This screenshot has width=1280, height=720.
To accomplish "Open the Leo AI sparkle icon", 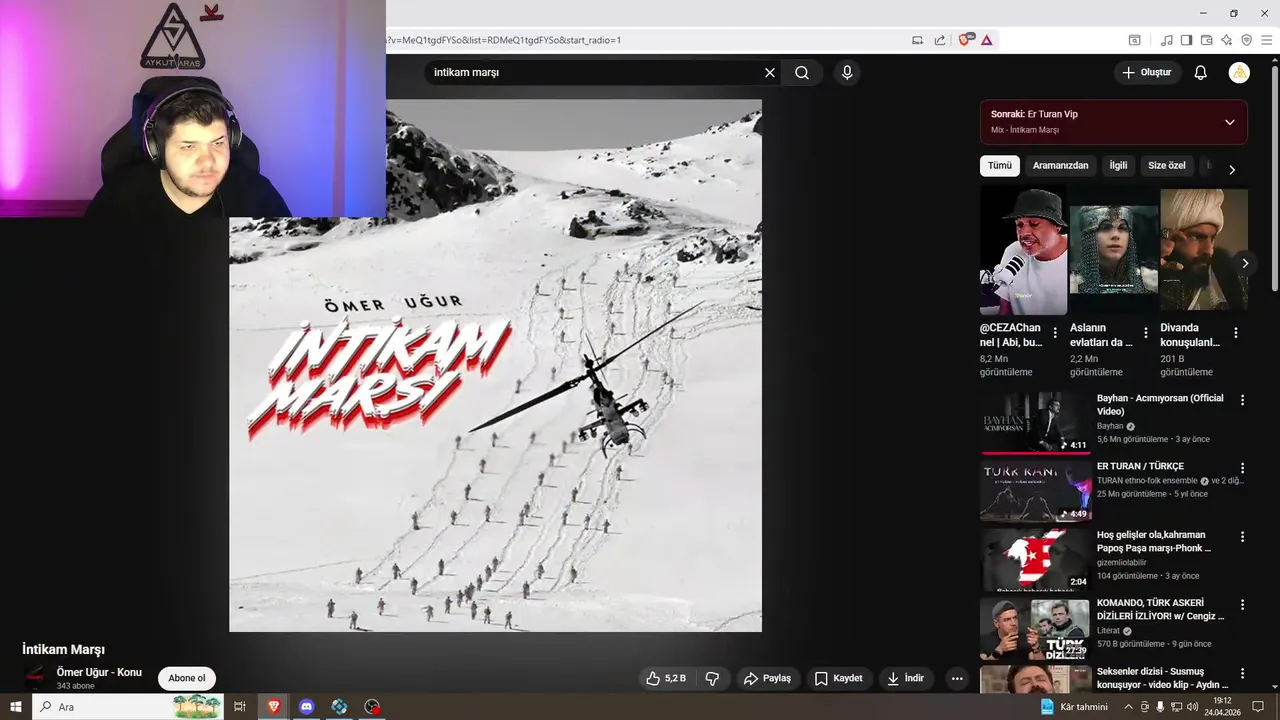I will coord(1227,40).
